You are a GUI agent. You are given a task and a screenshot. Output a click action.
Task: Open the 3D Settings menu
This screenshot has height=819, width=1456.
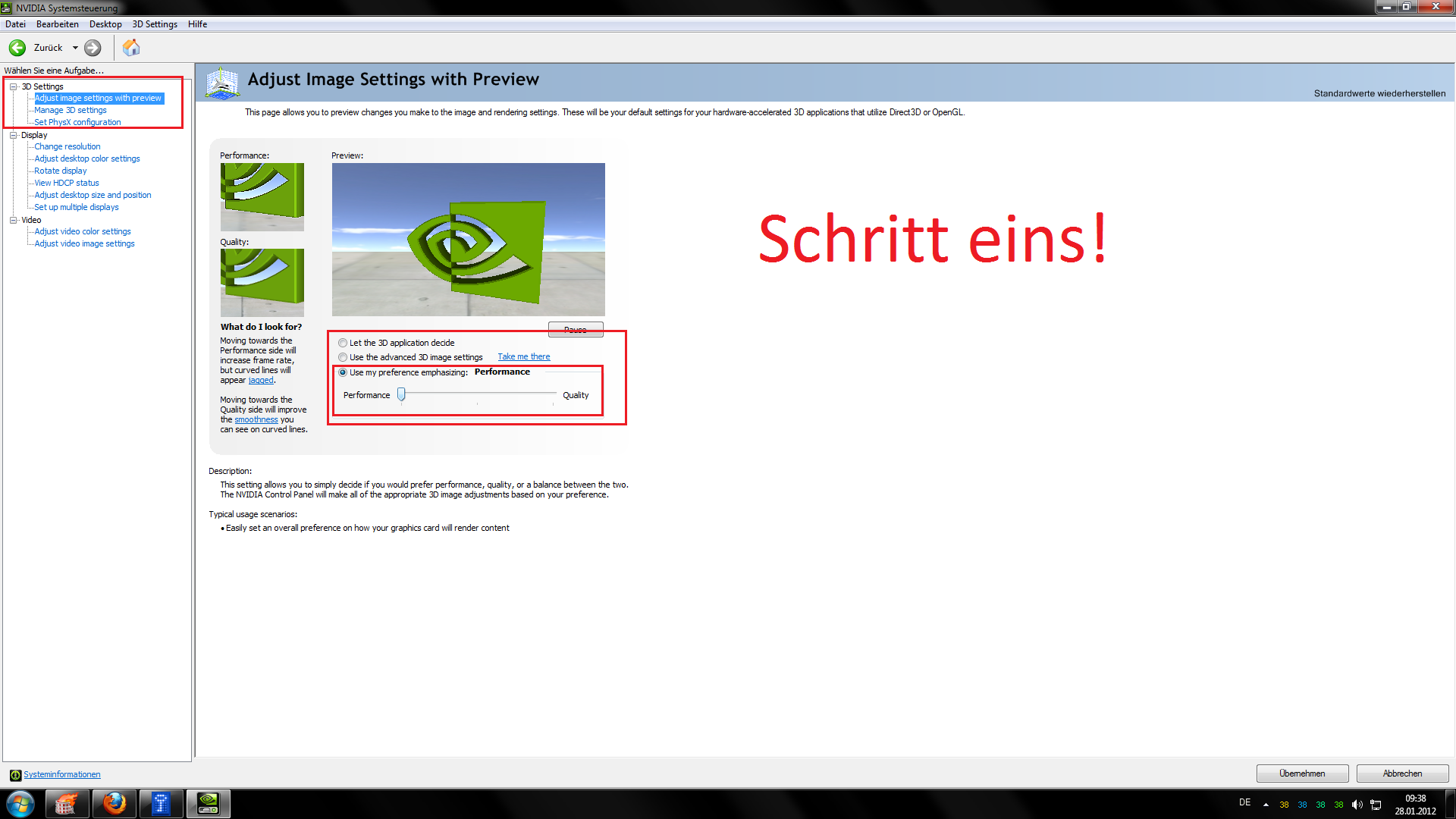point(155,24)
